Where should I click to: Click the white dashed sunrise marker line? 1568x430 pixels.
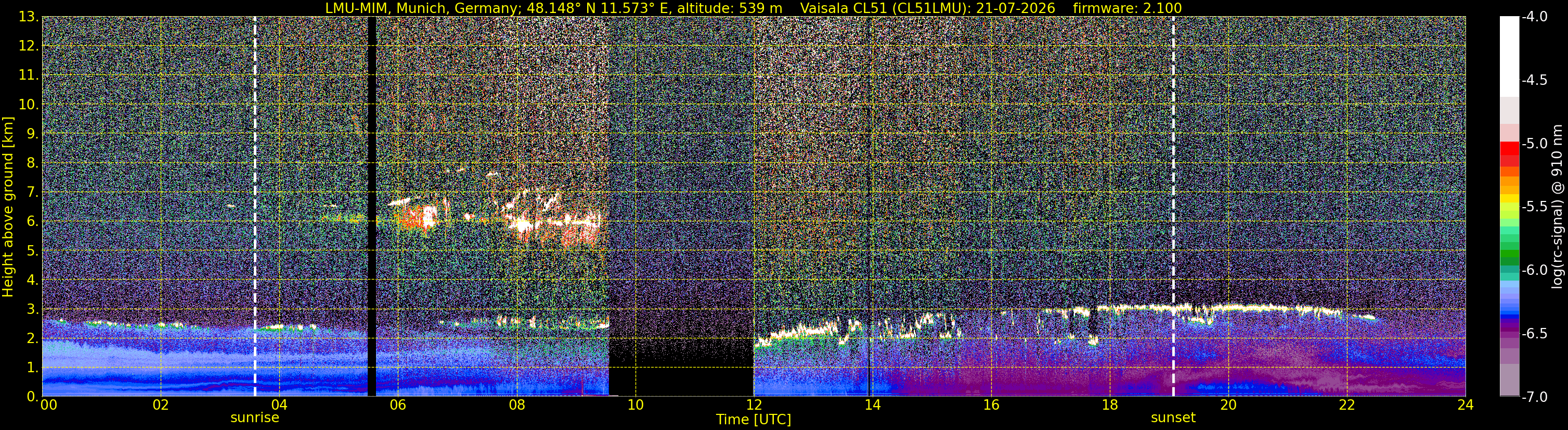[254, 207]
